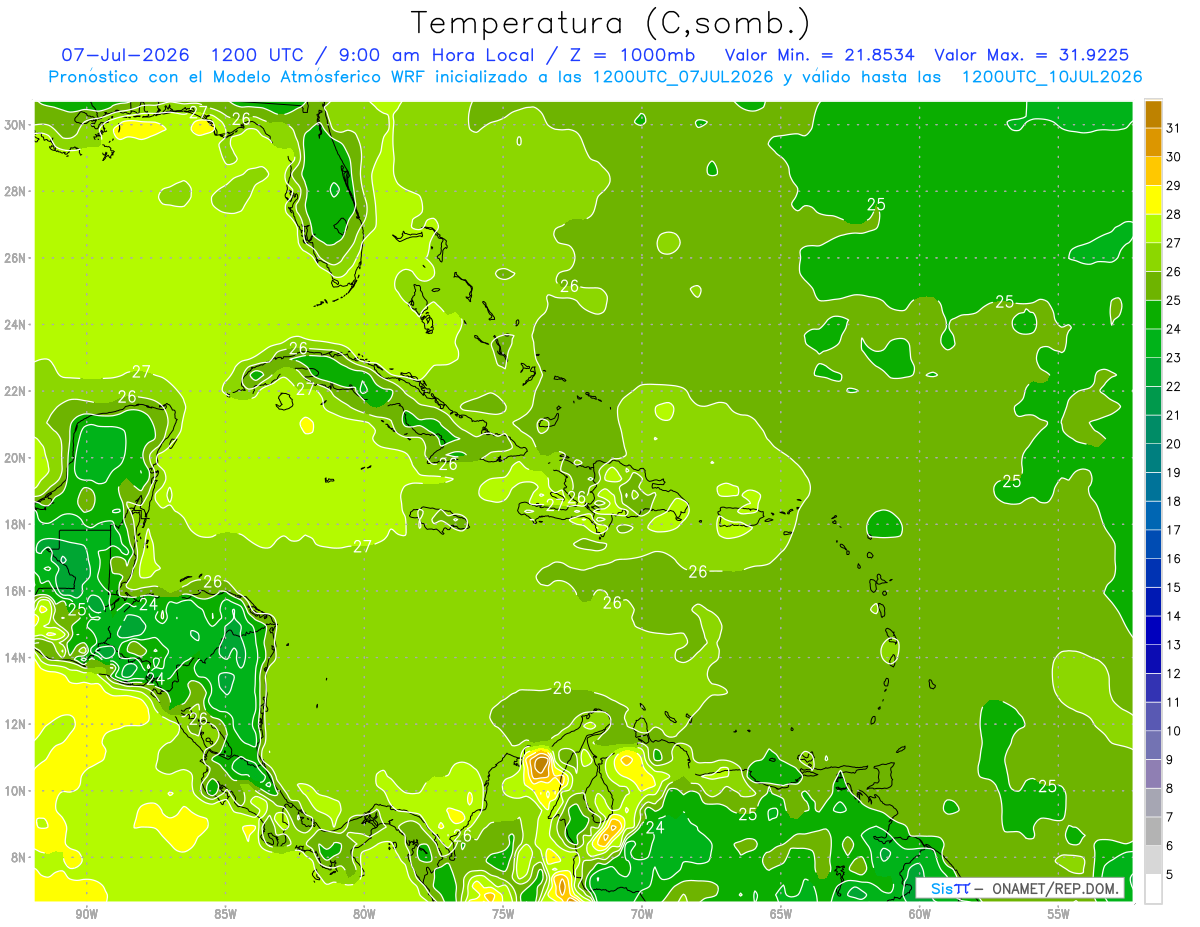
Task: Click the color scale label '10'
Action: tap(1174, 731)
